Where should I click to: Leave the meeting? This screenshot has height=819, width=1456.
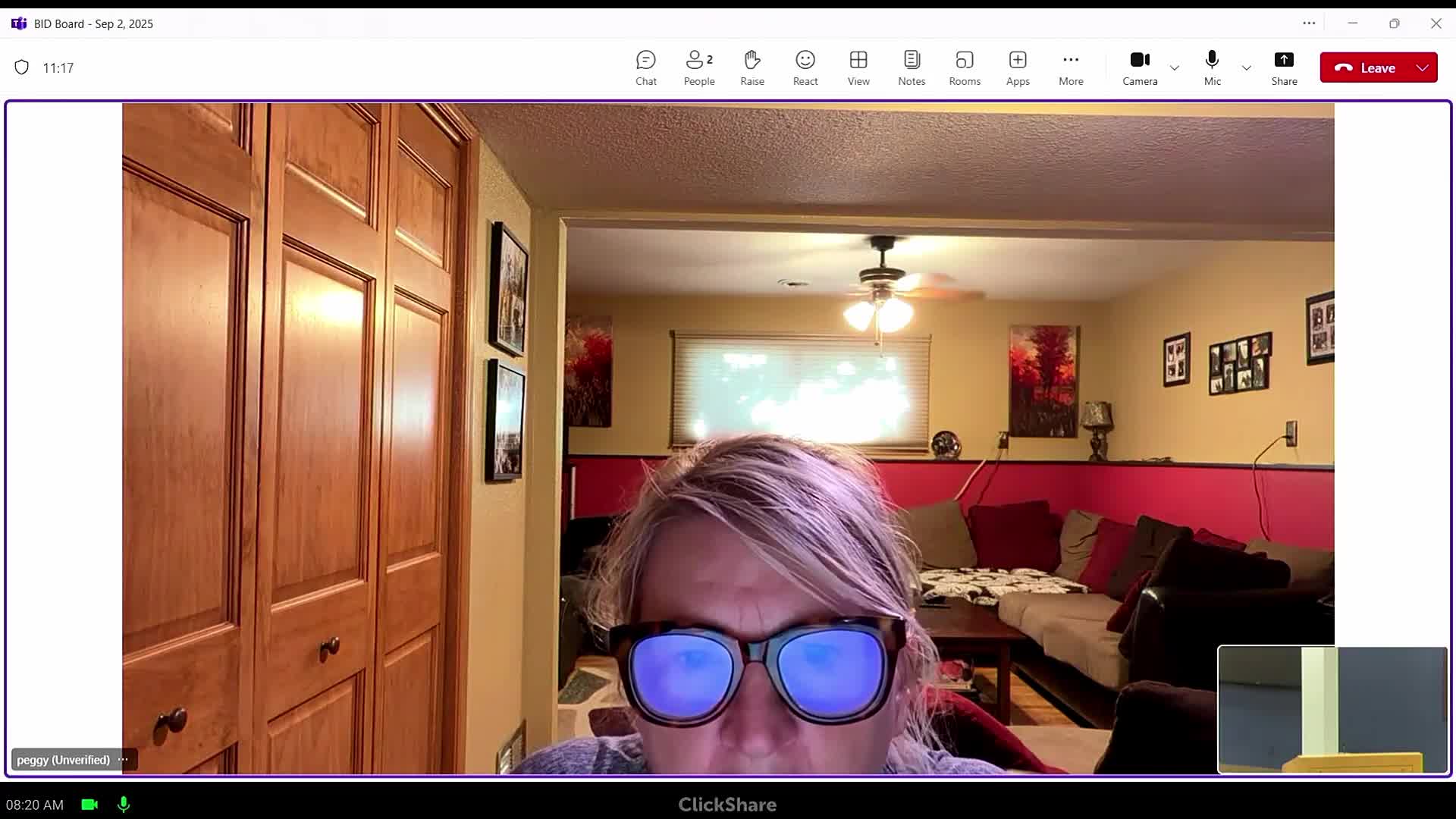coord(1366,67)
